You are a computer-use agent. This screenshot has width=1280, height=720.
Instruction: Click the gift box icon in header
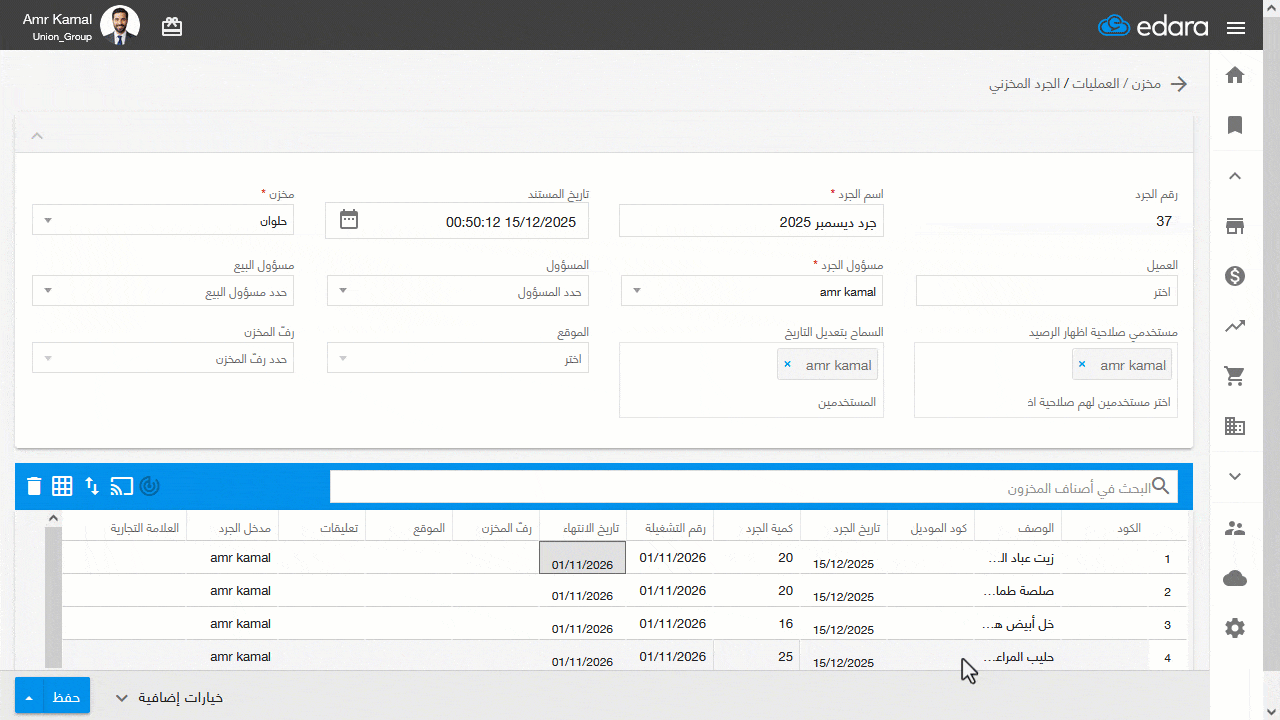(172, 27)
